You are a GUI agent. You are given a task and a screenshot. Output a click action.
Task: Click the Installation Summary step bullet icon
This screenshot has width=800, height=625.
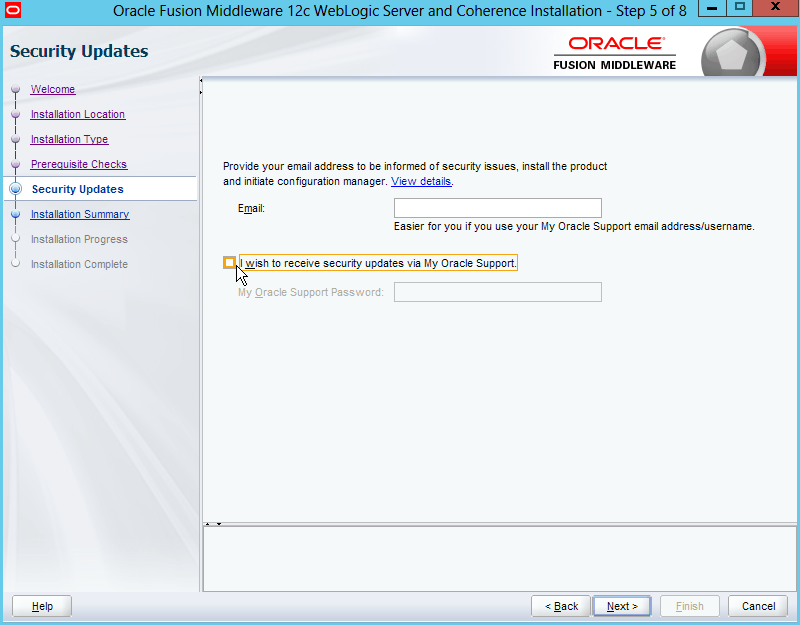point(15,214)
